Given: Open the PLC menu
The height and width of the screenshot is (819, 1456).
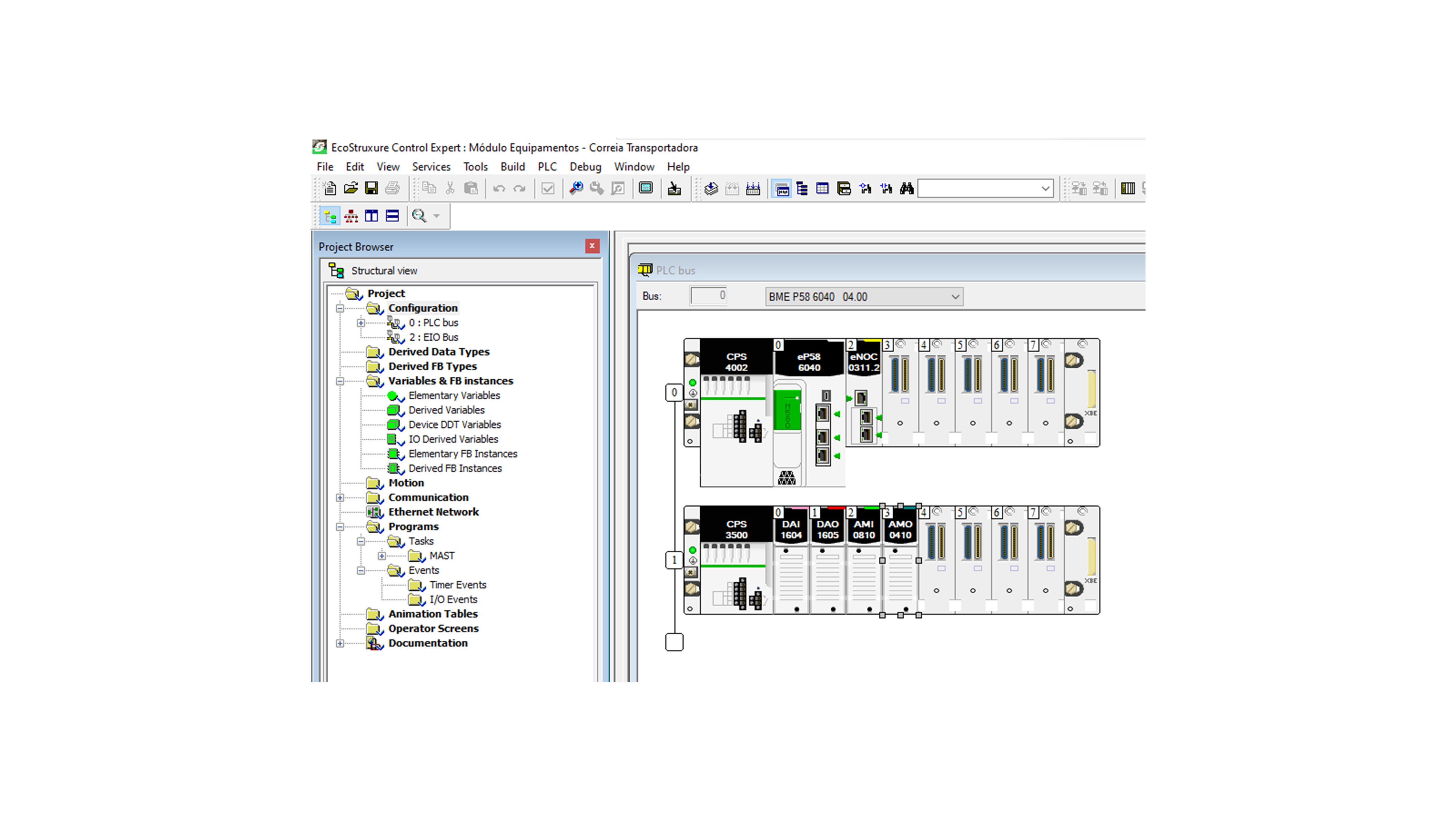Looking at the screenshot, I should click(547, 167).
